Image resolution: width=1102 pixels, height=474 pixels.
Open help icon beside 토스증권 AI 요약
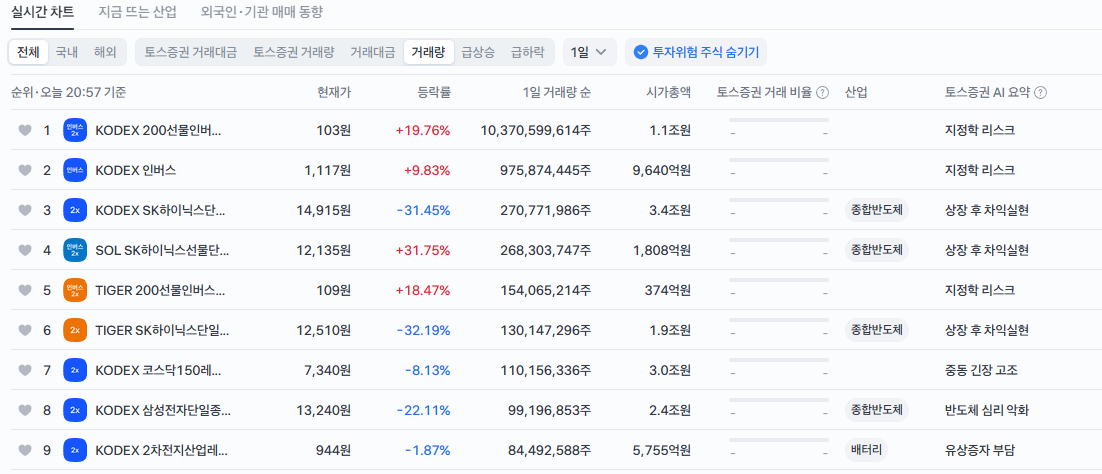(1041, 93)
